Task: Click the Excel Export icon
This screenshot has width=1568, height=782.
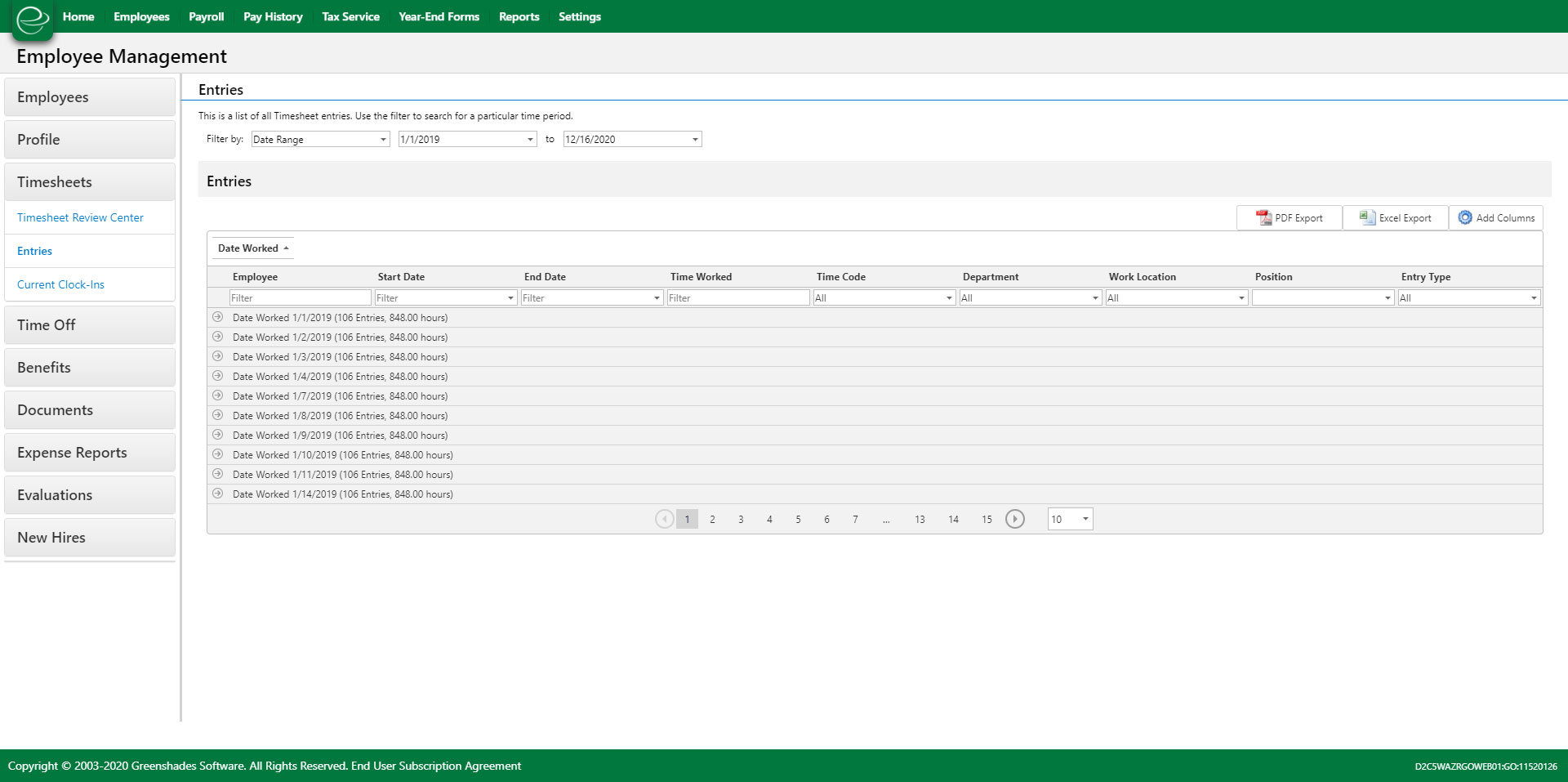Action: click(1365, 217)
